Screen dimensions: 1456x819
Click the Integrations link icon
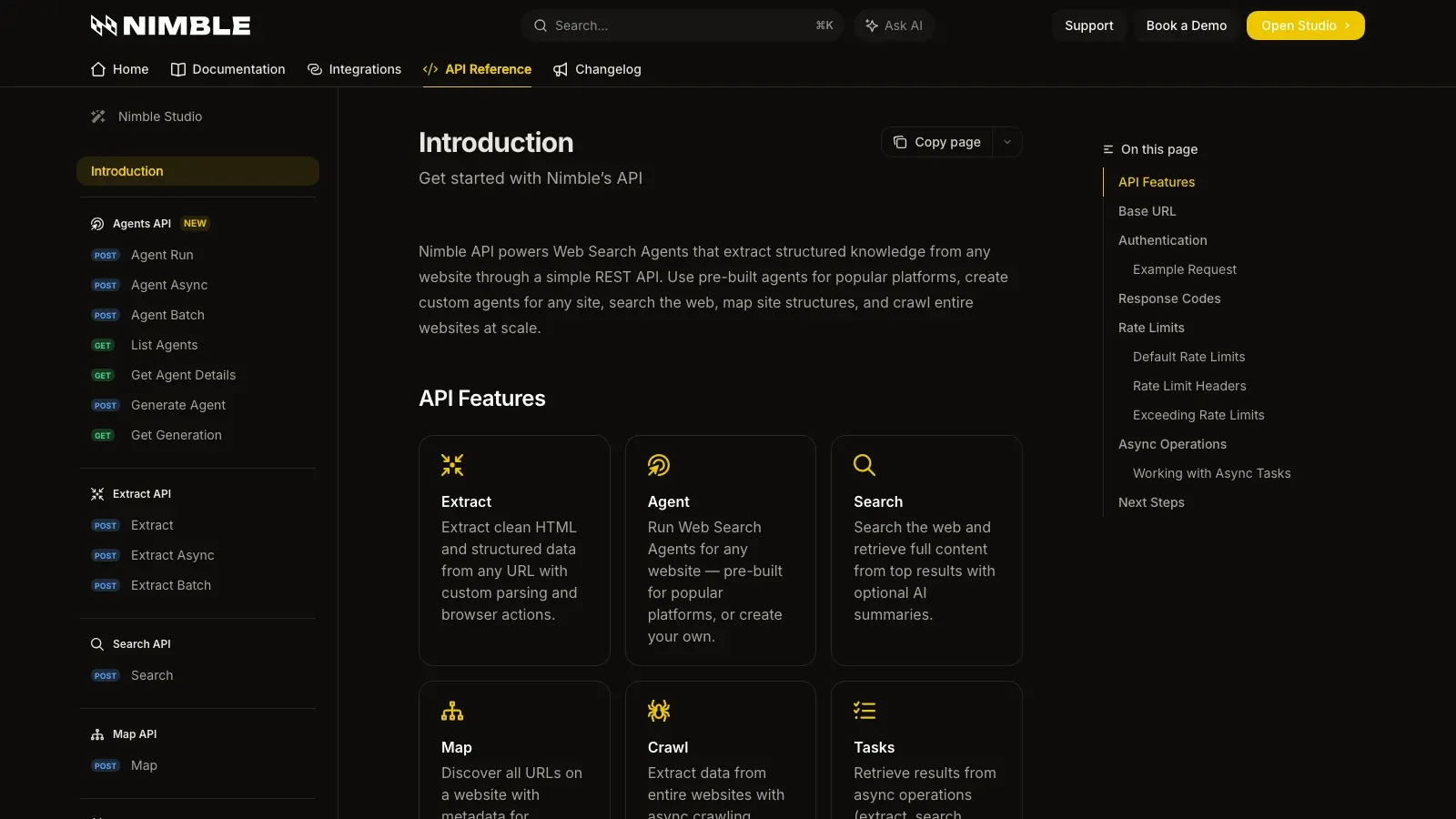click(x=315, y=69)
